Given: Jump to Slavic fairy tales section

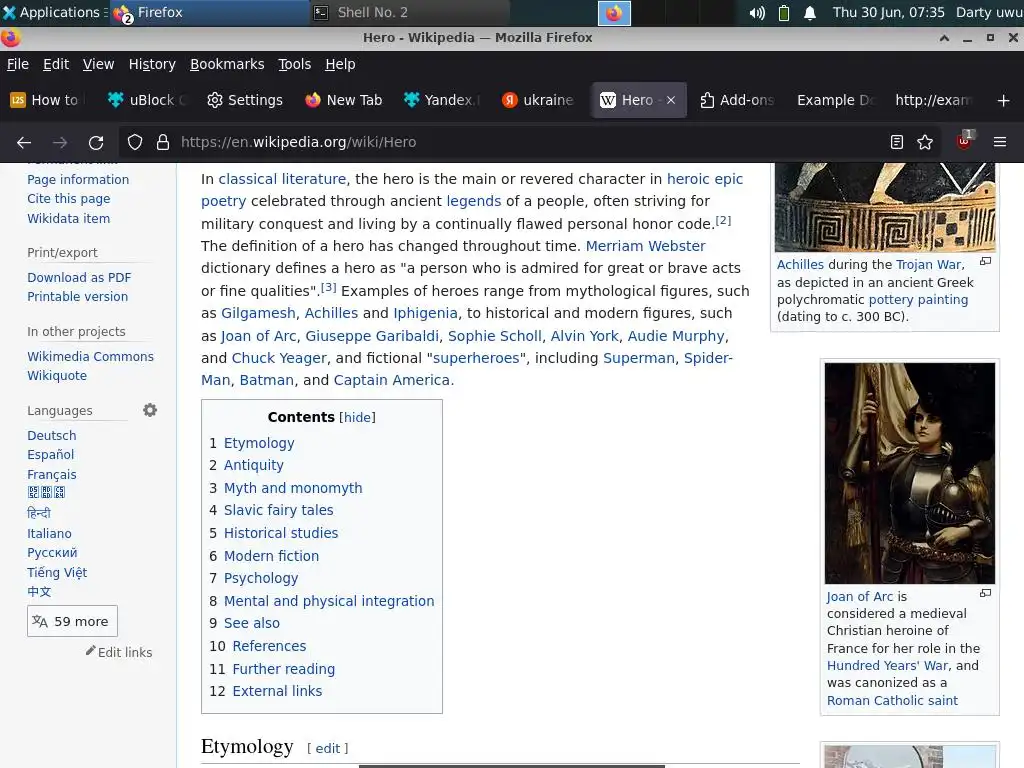Looking at the screenshot, I should click(278, 510).
